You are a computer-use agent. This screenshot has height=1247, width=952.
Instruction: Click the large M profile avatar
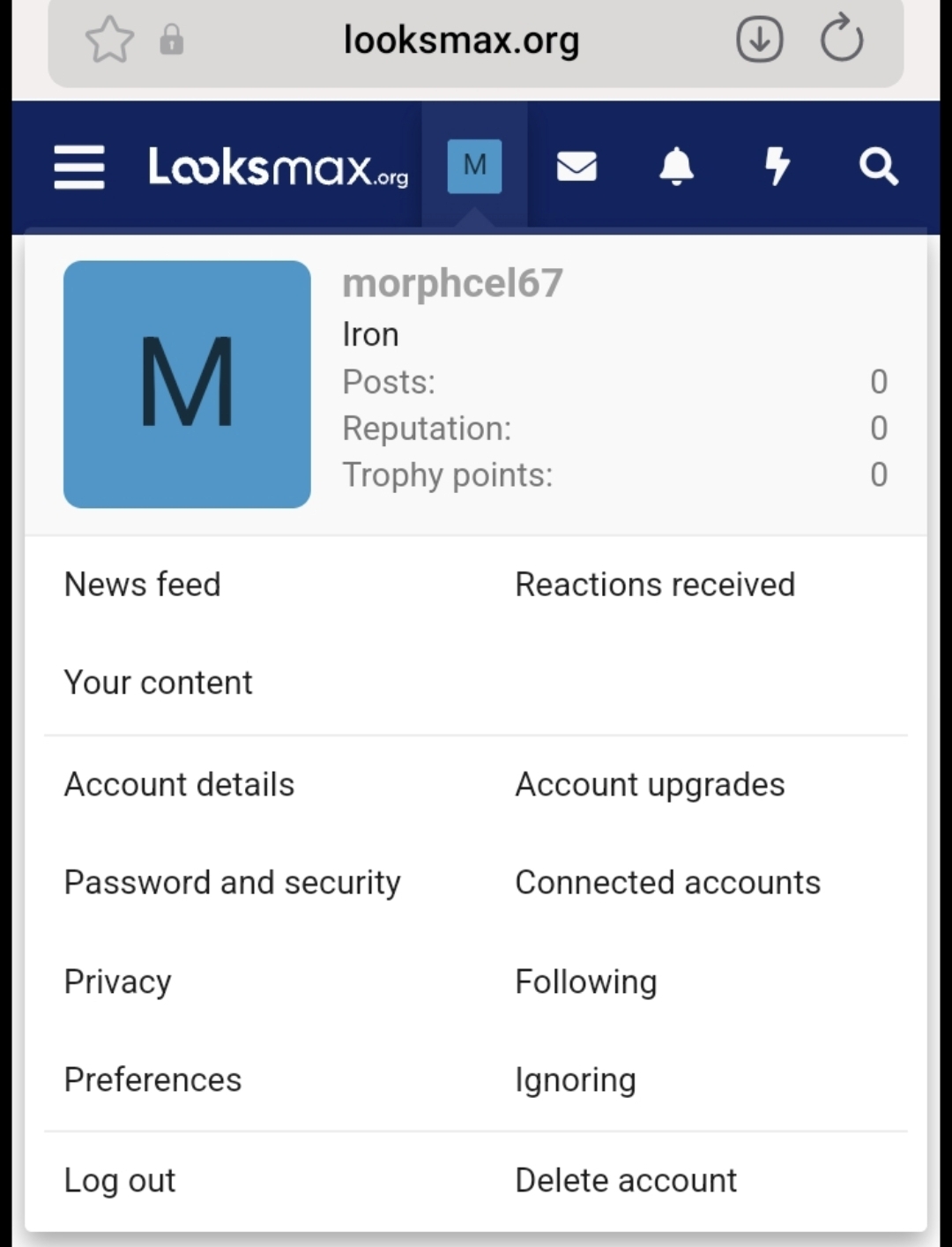tap(187, 384)
